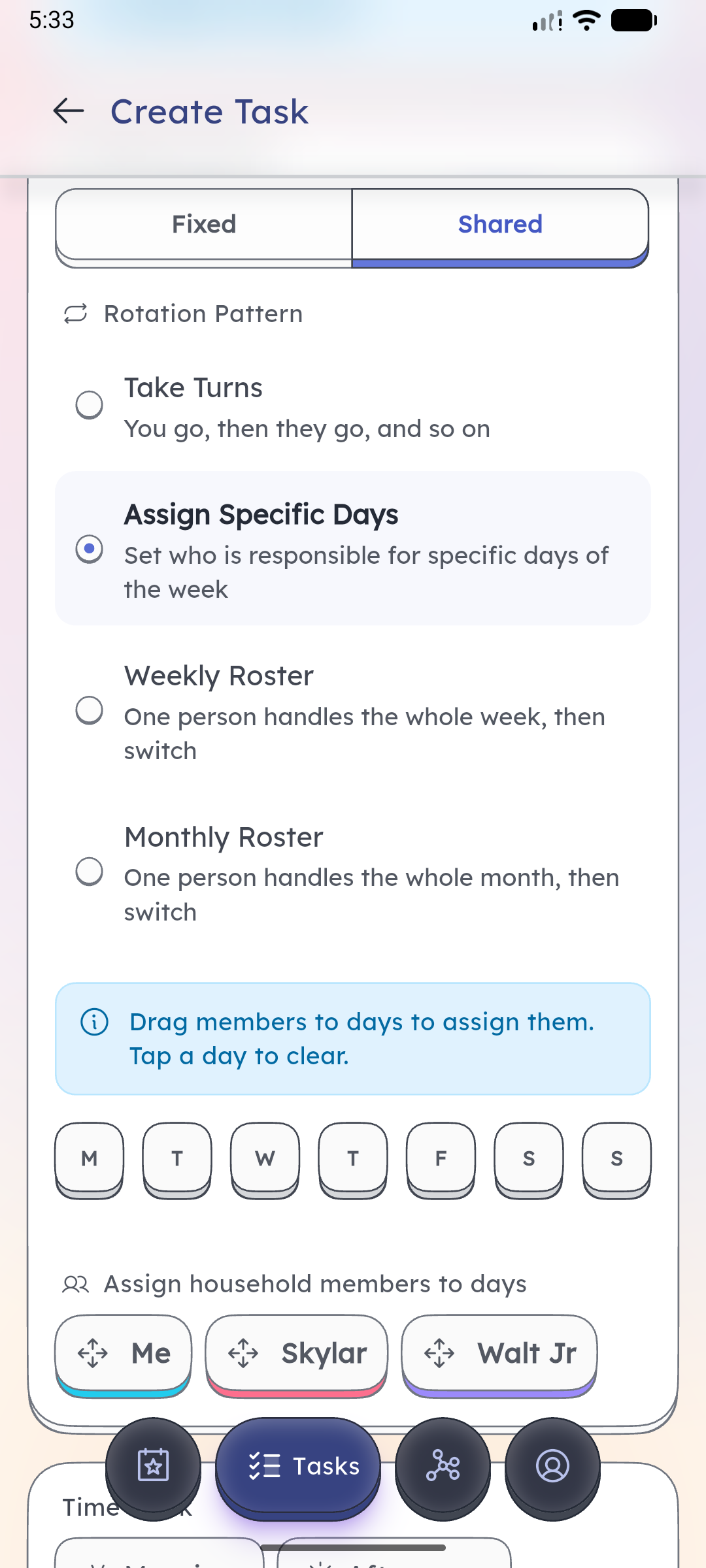Viewport: 706px width, 1568px height.
Task: Tap the drag handle icon on Walt Jr chip
Action: [x=439, y=1353]
